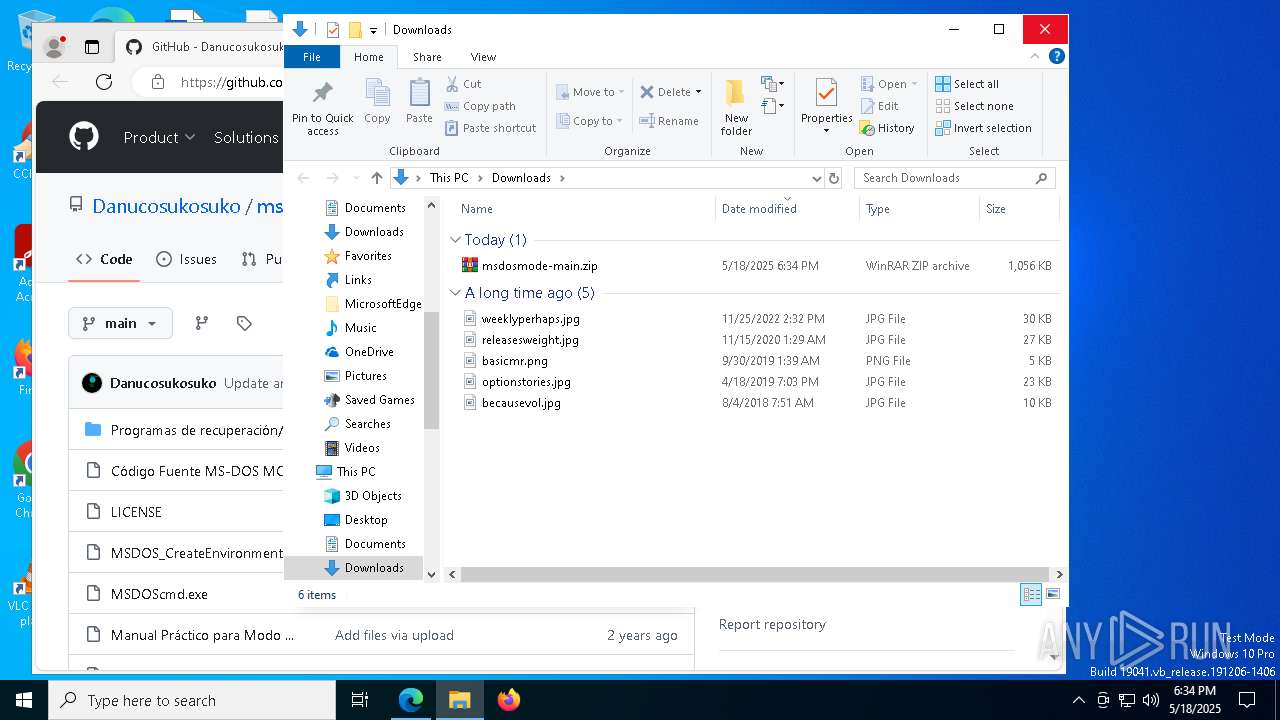The width and height of the screenshot is (1280, 720).
Task: Open Copy to dropdown
Action: click(x=589, y=121)
